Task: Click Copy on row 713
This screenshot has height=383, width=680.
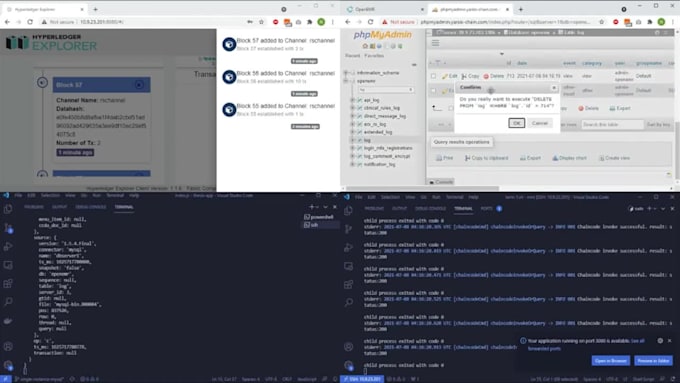Action: 471,76
